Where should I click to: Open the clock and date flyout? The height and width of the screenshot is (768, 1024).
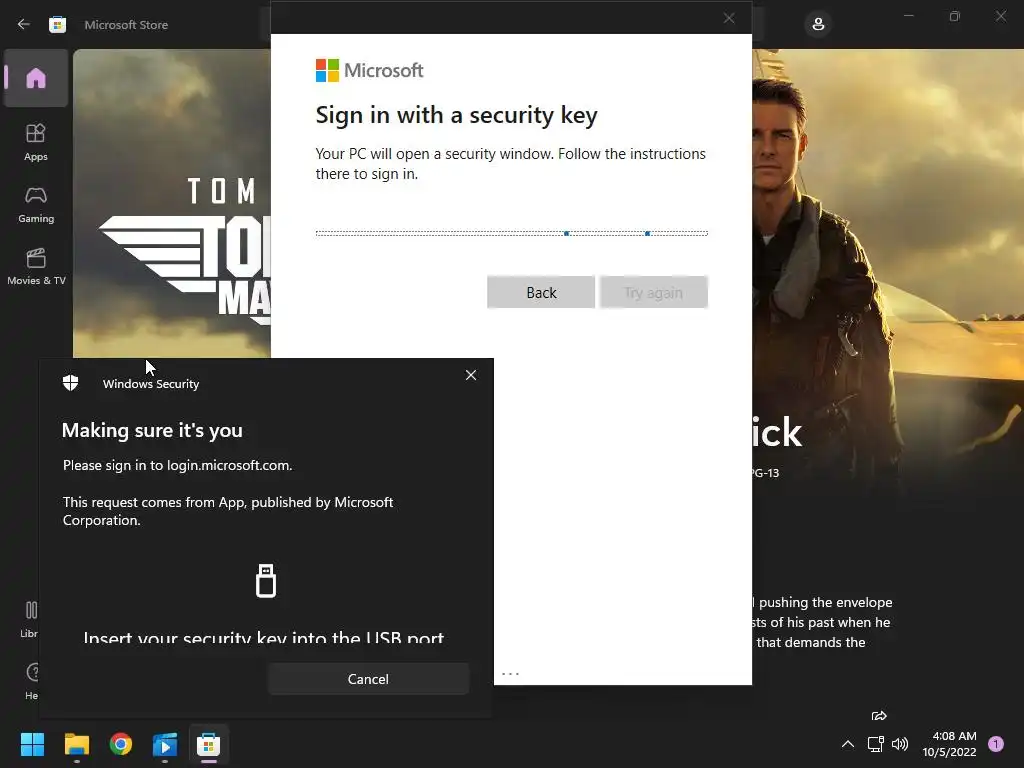click(950, 744)
